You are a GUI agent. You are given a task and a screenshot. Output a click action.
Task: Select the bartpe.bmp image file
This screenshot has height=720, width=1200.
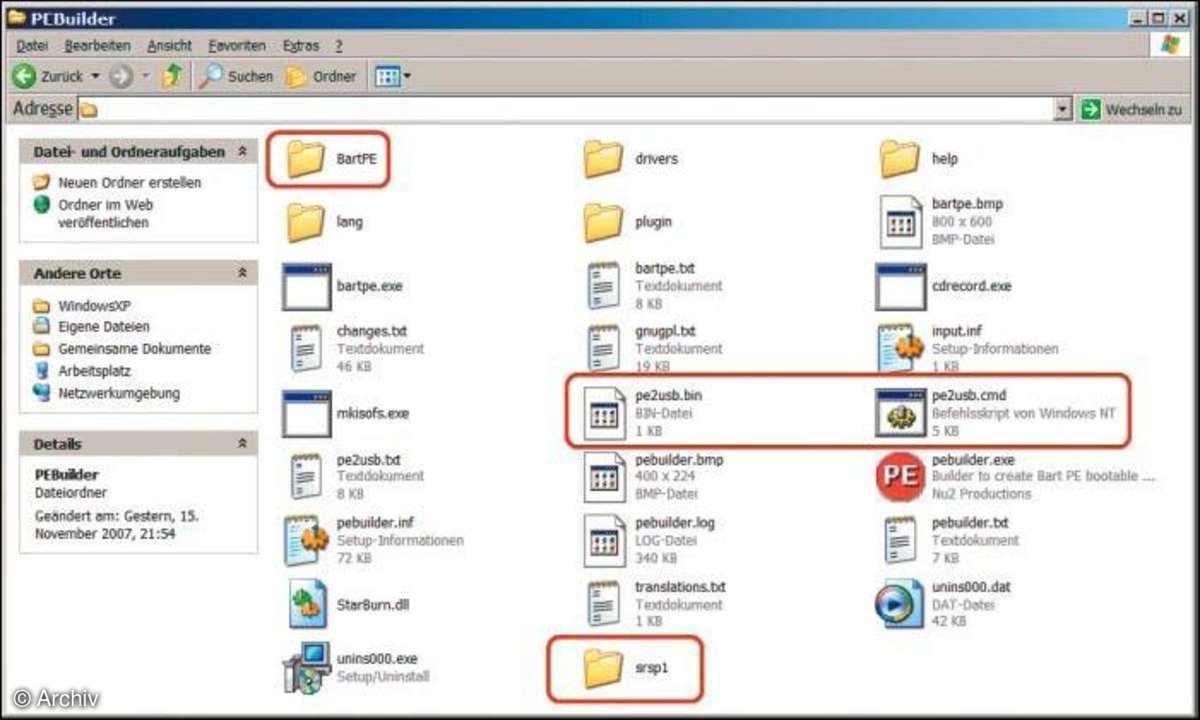[x=941, y=222]
